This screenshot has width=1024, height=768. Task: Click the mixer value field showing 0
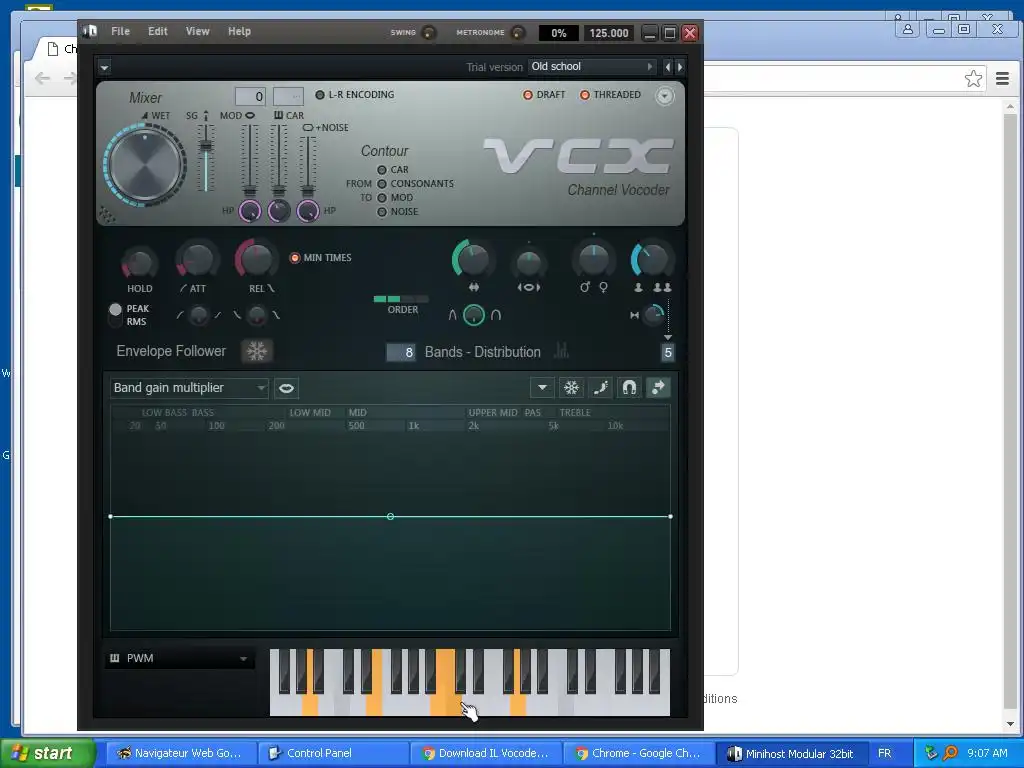tap(251, 97)
